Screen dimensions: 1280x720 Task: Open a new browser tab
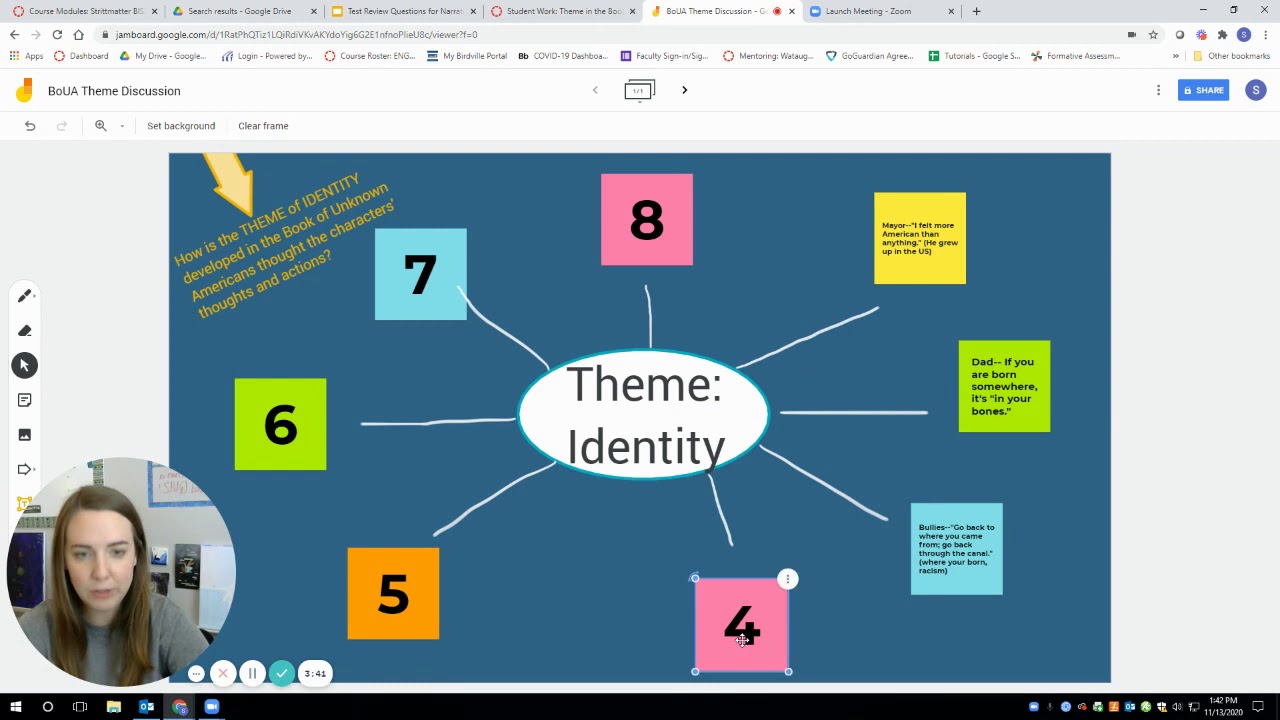point(976,11)
